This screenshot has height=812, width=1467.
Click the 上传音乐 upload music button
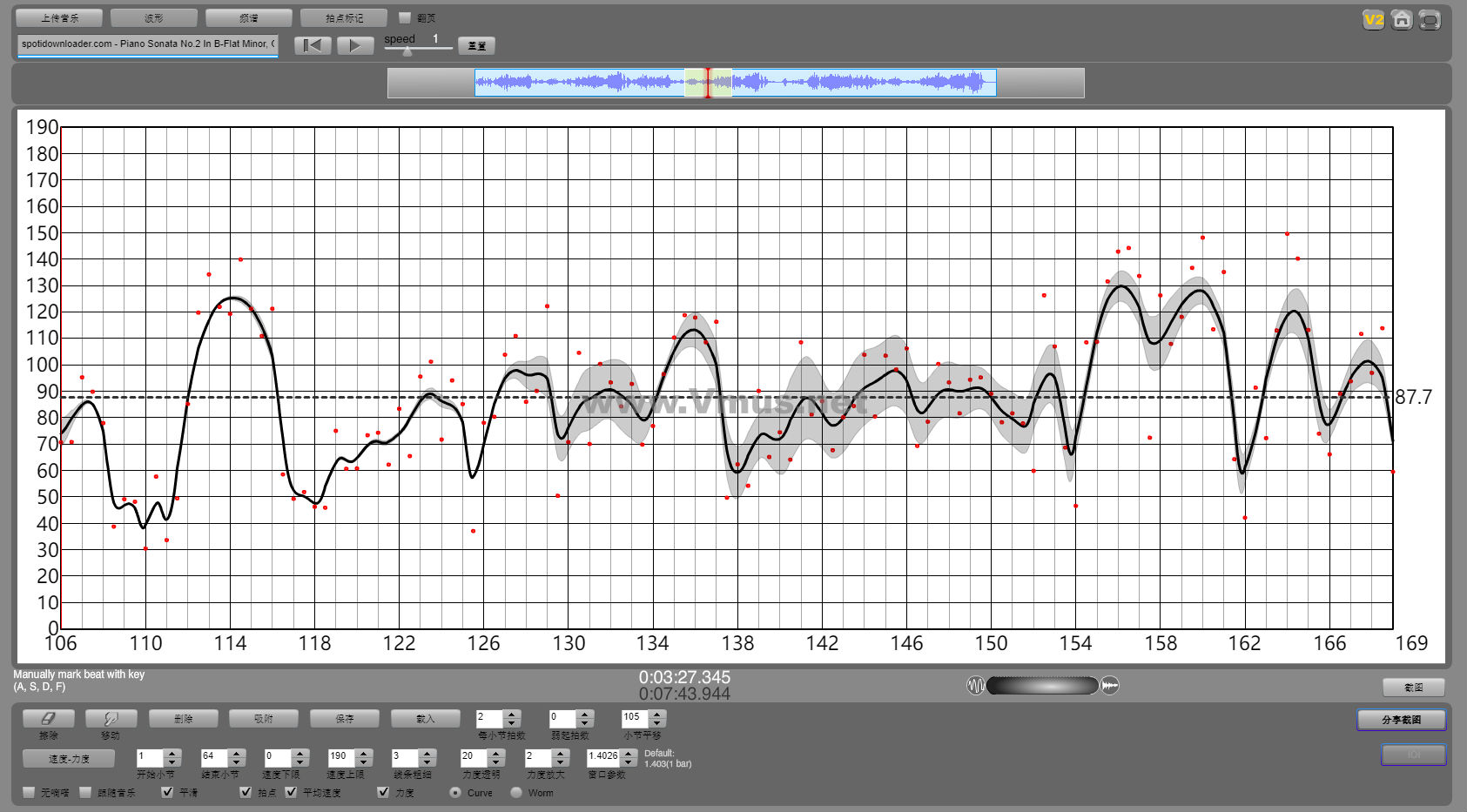pos(59,17)
